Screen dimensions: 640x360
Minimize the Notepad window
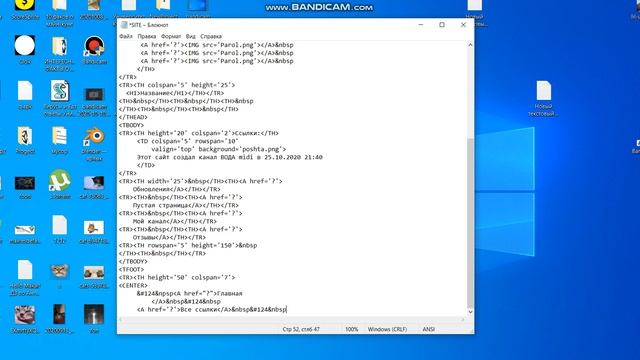point(420,25)
